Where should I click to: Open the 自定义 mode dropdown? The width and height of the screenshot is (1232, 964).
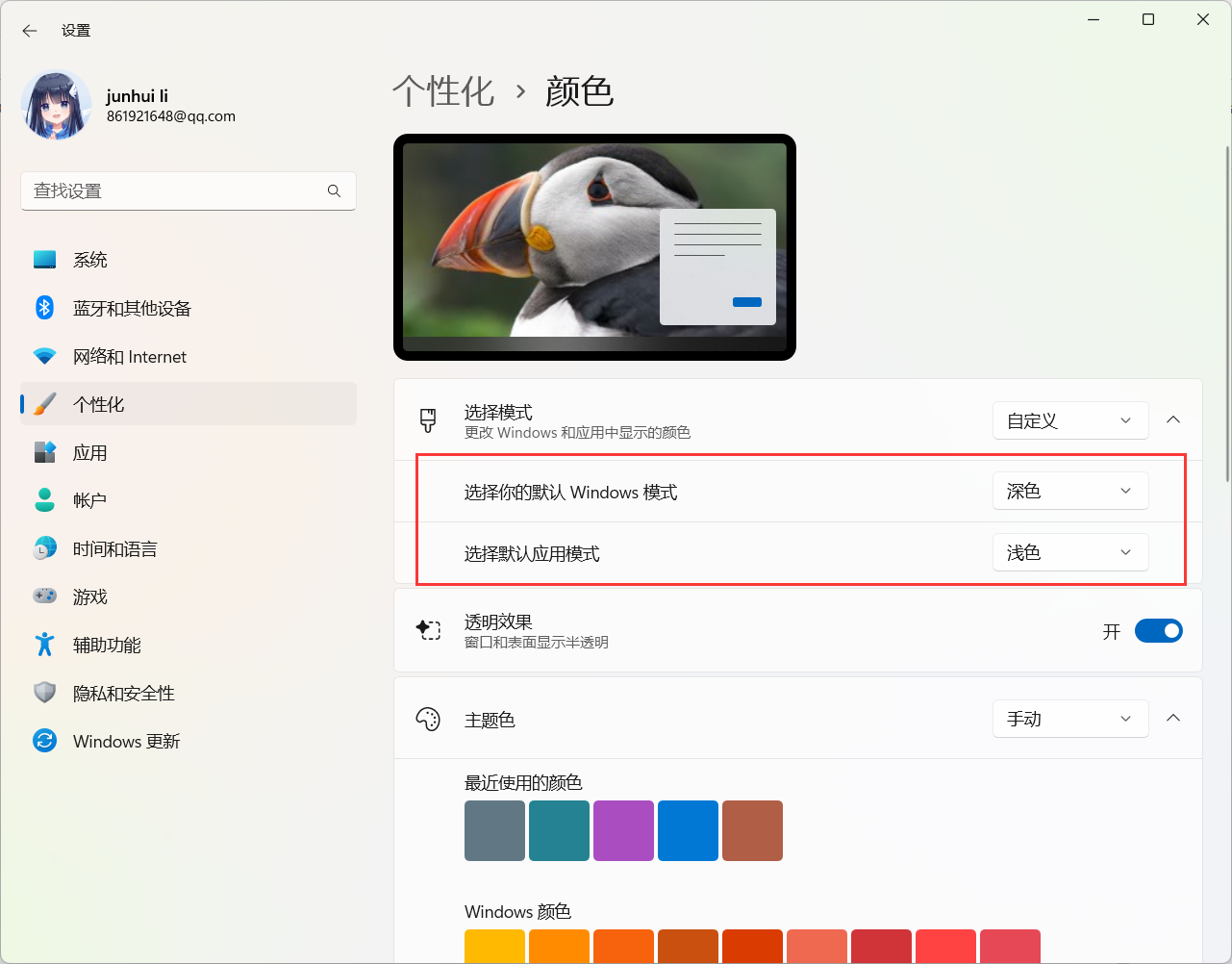tap(1070, 420)
